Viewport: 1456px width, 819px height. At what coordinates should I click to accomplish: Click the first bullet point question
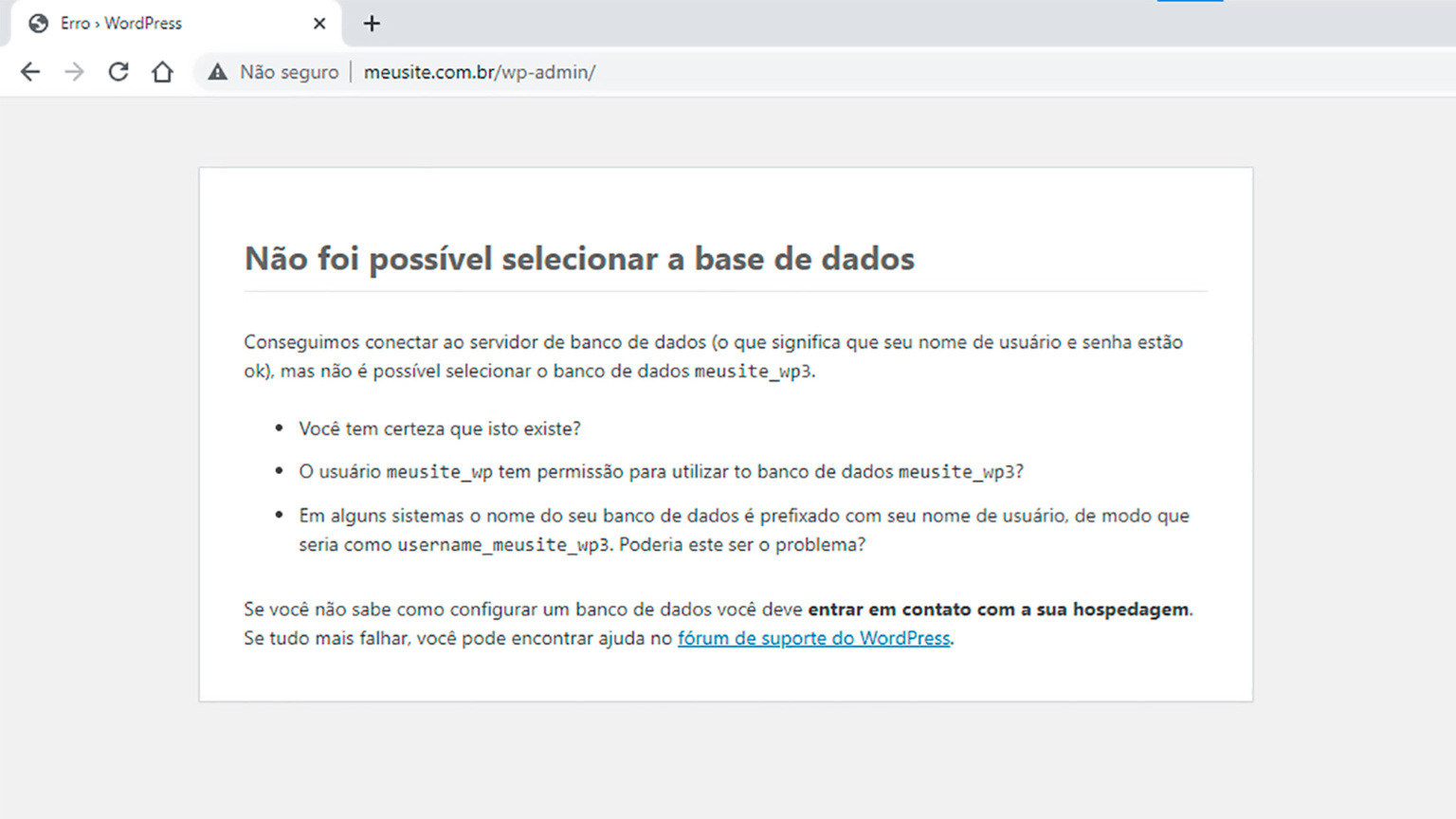440,428
